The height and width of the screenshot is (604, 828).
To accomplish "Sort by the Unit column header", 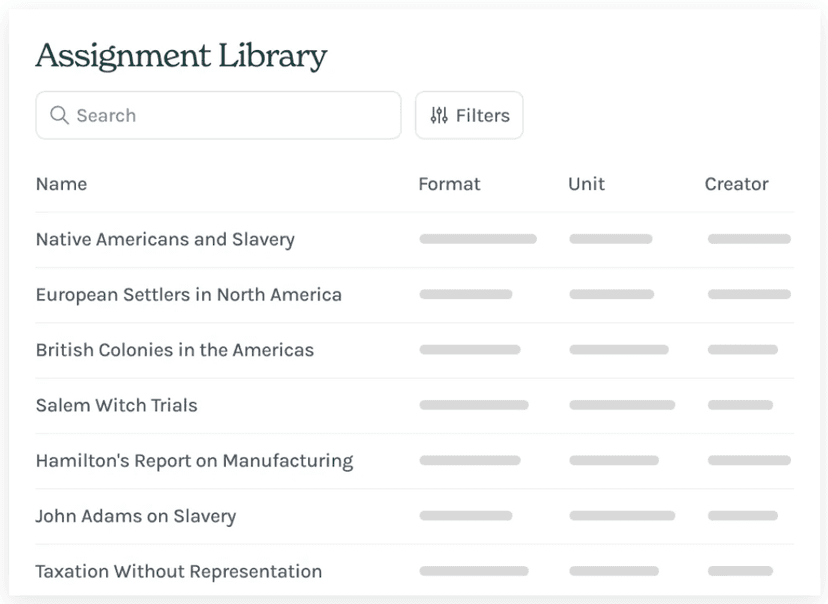I will click(586, 184).
